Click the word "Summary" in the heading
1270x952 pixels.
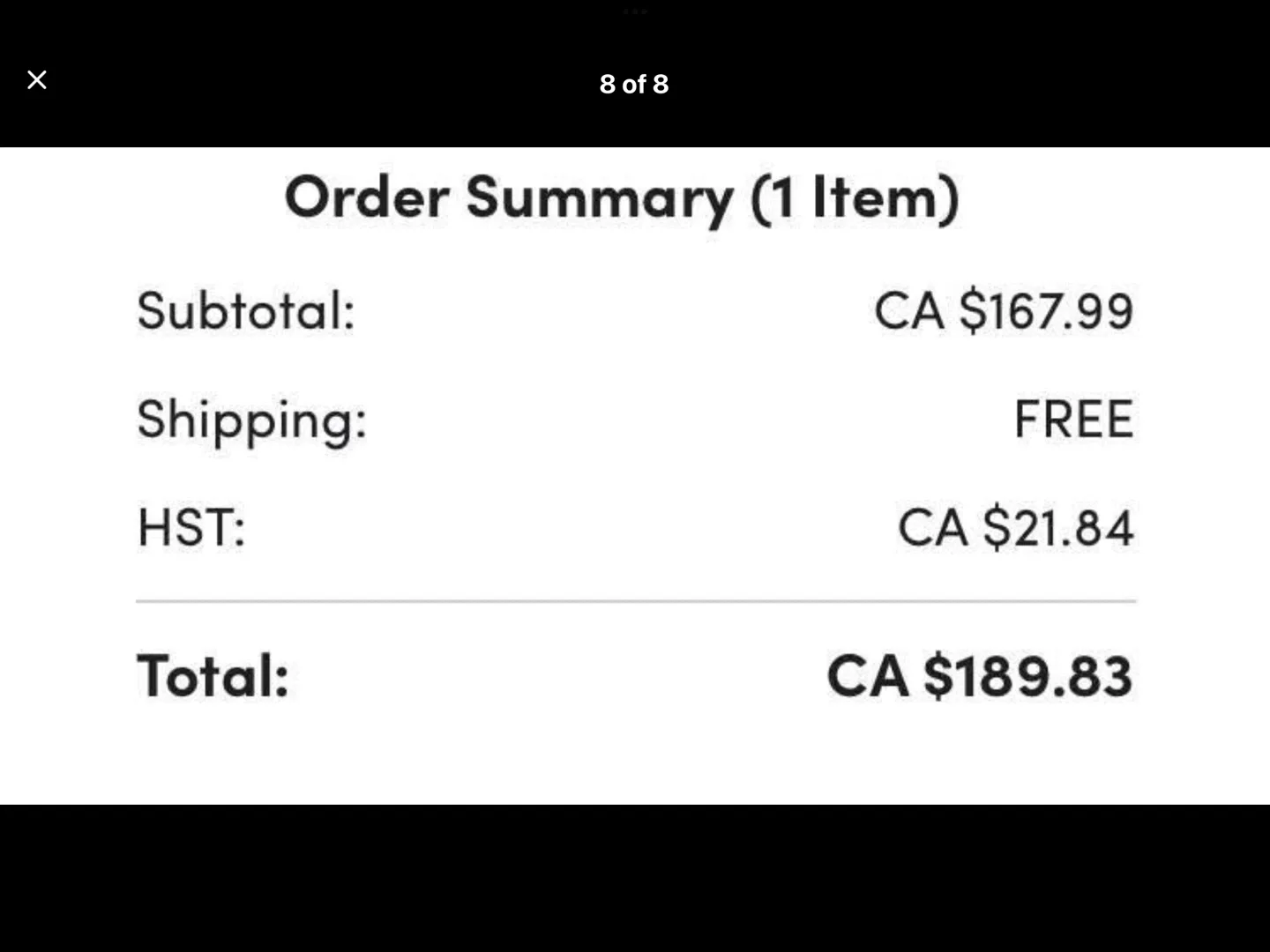tap(600, 198)
